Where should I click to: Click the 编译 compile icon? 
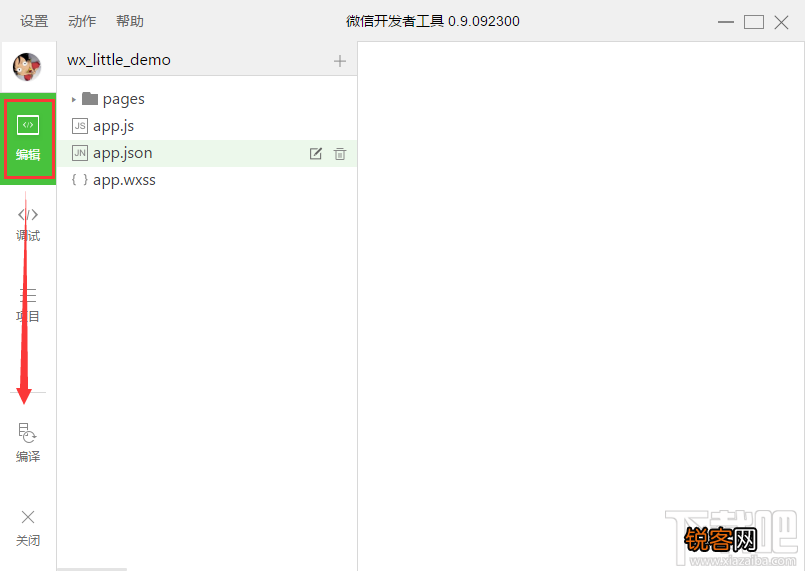(x=28, y=442)
